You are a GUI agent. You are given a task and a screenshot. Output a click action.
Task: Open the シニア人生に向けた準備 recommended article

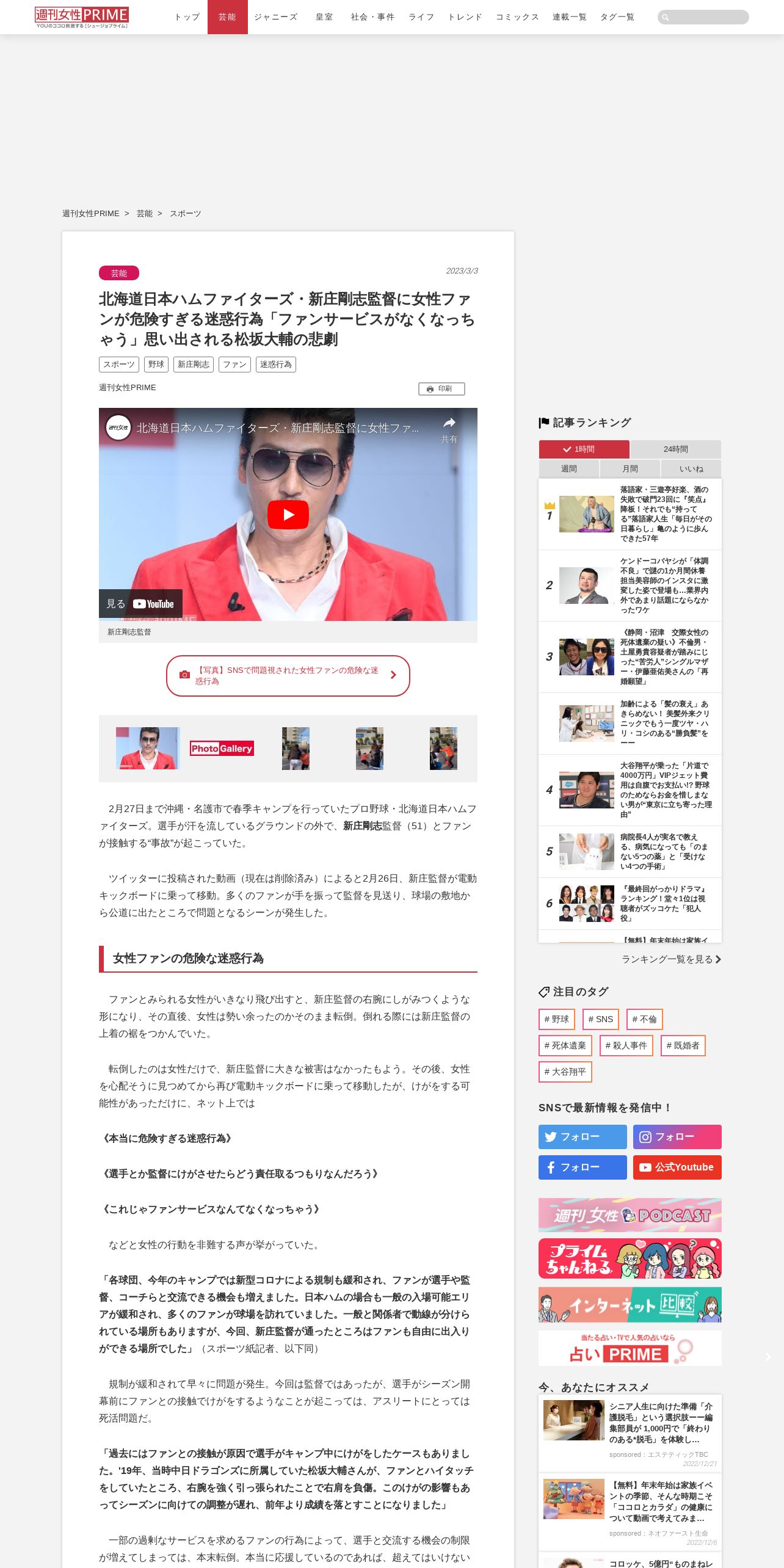630,1434
